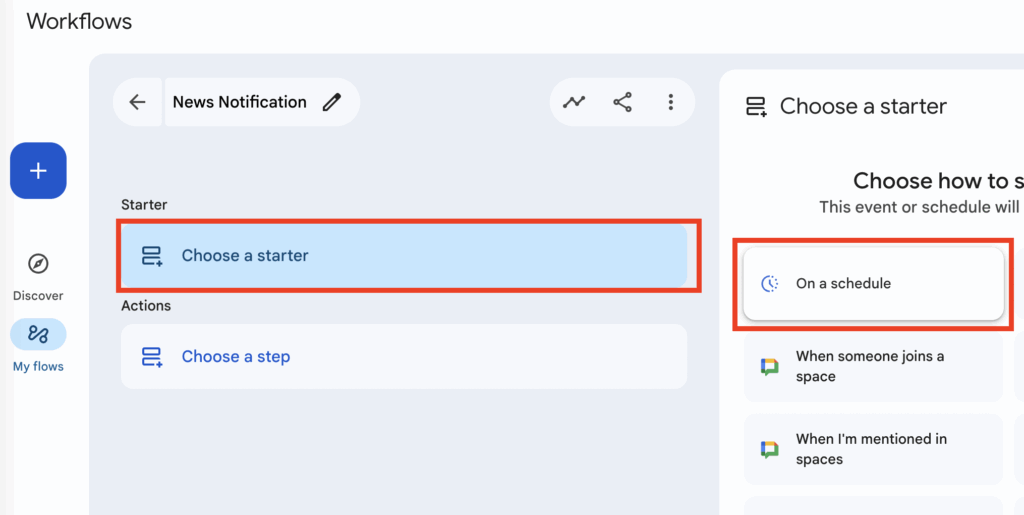The image size is (1024, 515).
Task: Open the three-dot more options menu
Action: 670,102
